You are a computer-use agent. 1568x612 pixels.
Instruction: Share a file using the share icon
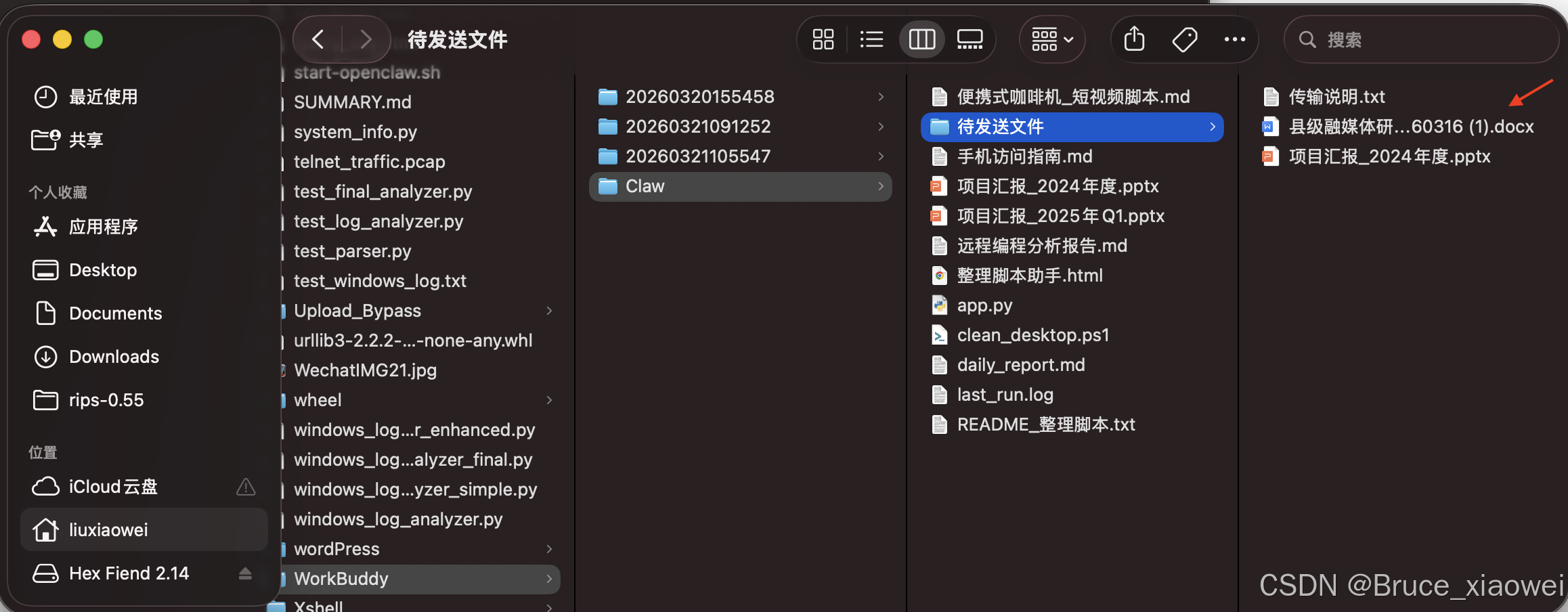[1134, 39]
